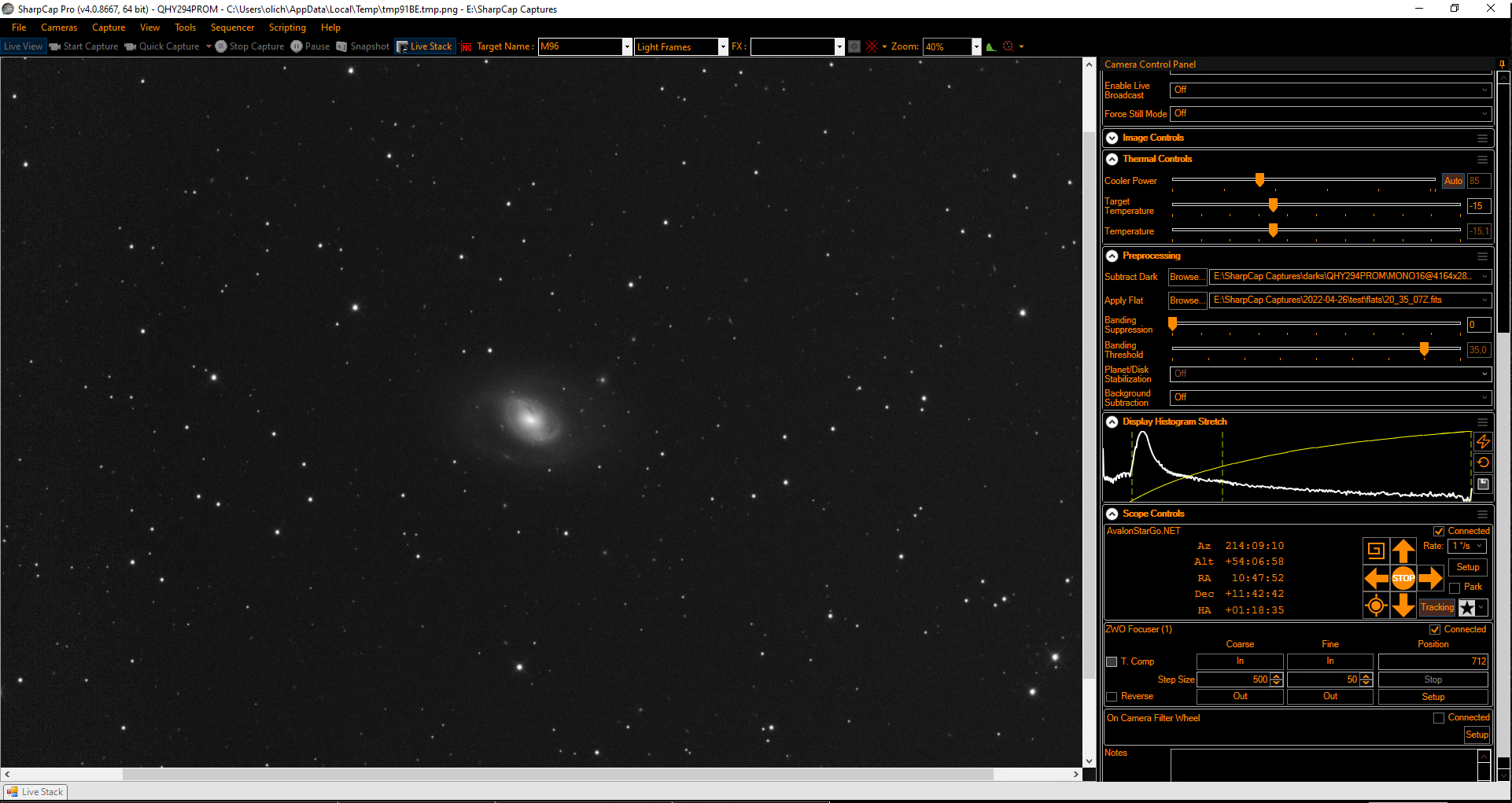1512x803 pixels.
Task: Enable the focuser T. Comp checkbox
Action: [1112, 661]
